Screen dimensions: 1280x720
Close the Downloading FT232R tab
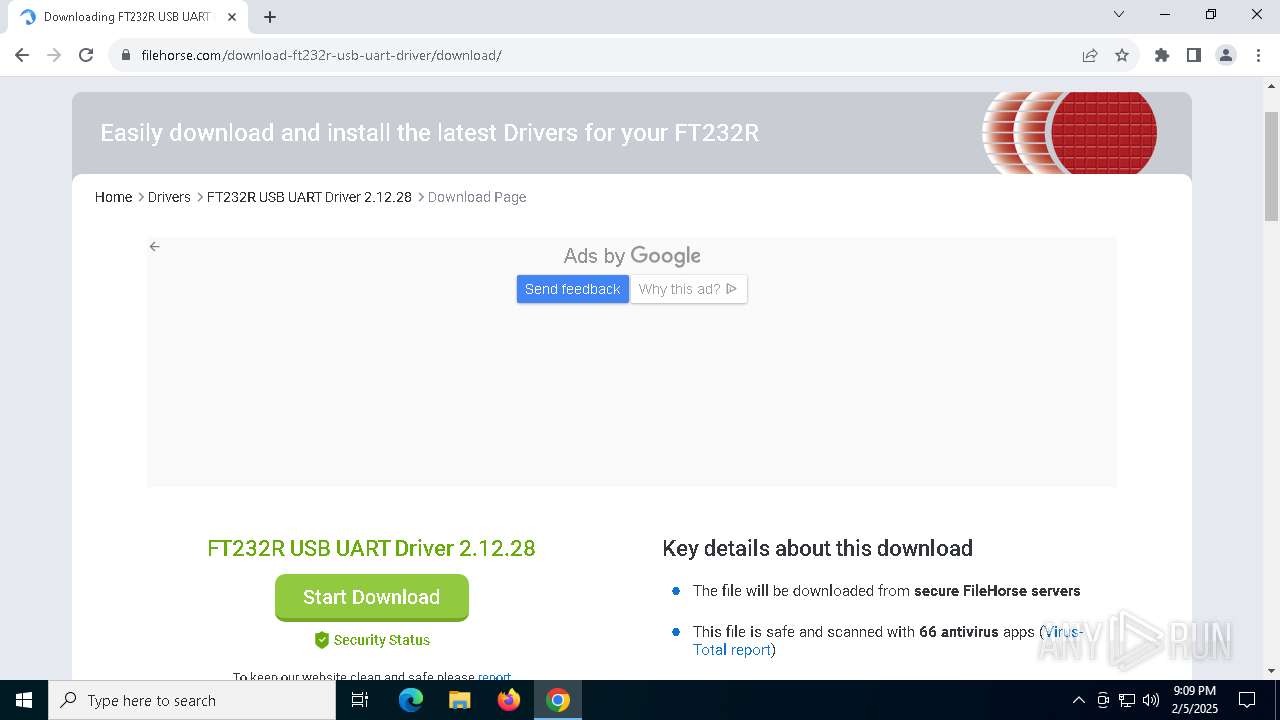pos(232,17)
